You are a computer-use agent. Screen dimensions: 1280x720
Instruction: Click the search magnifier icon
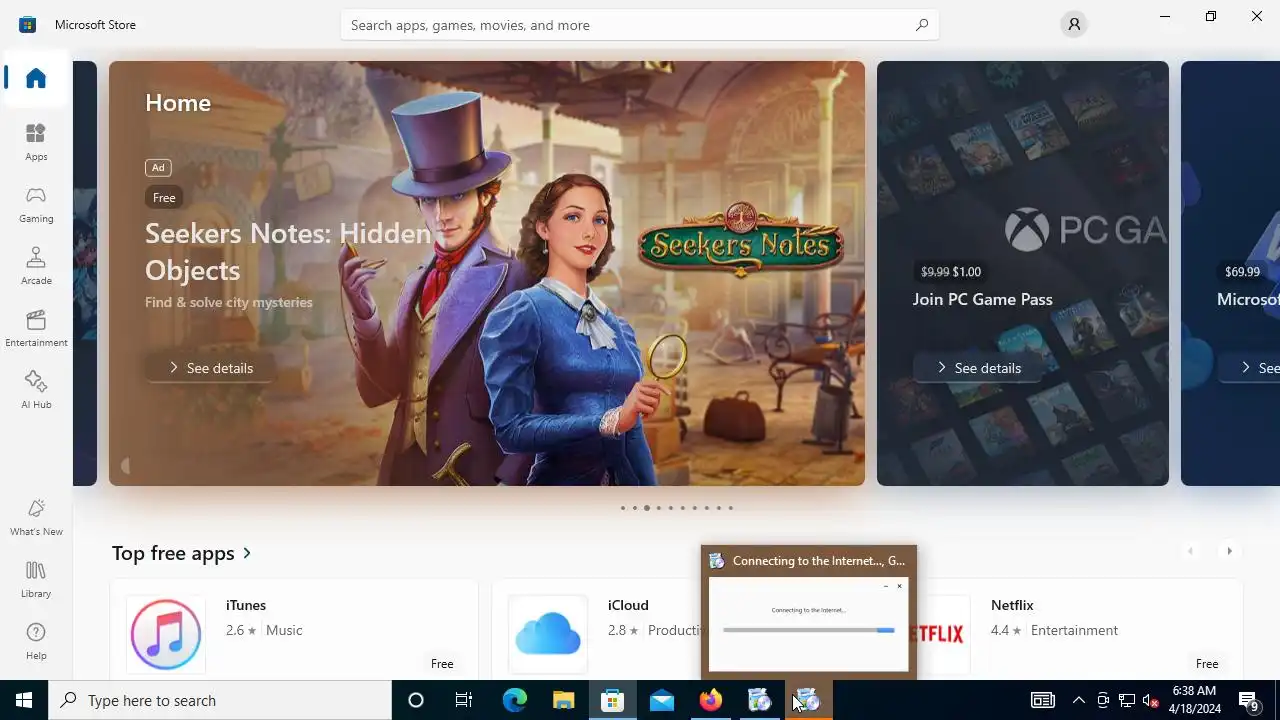pyautogui.click(x=922, y=25)
